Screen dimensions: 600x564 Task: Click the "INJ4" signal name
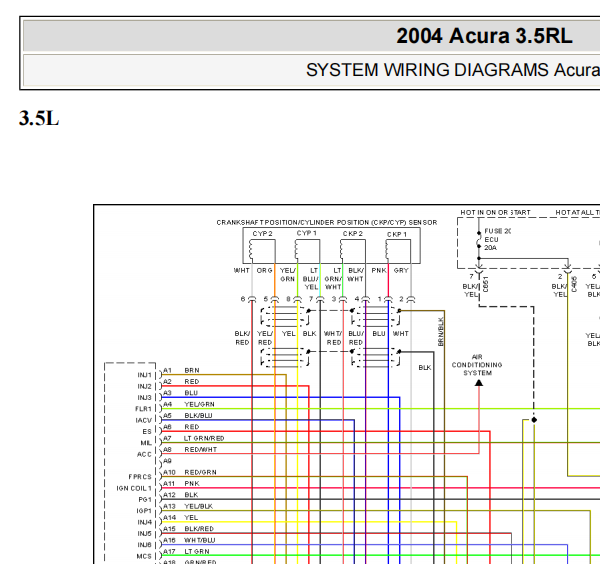pos(145,522)
